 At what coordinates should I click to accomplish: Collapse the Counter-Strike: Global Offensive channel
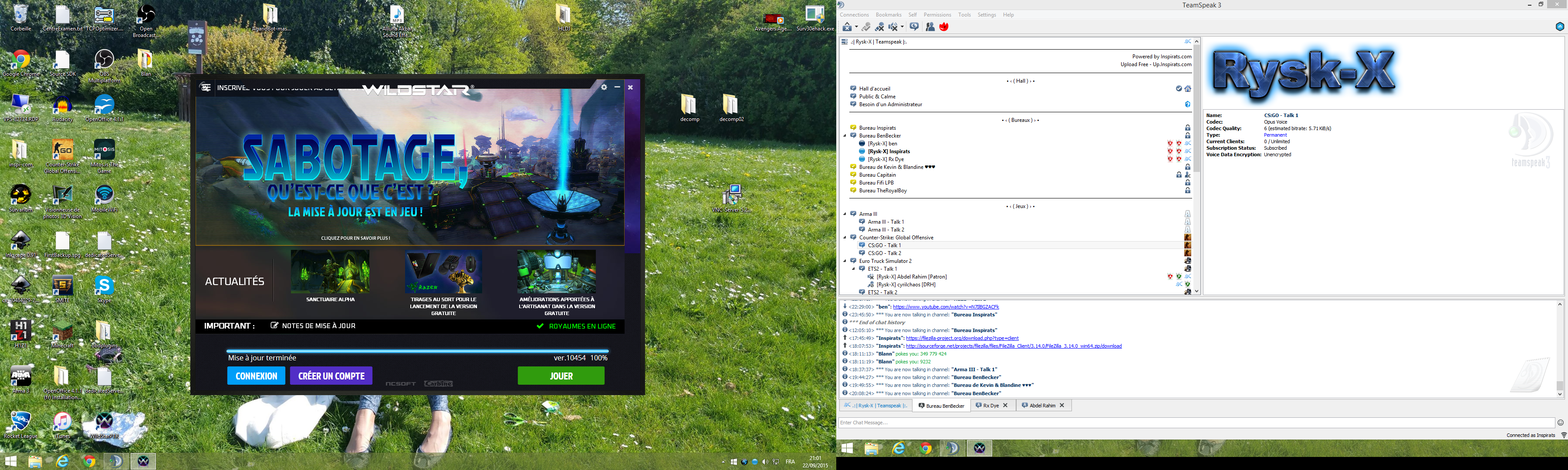[845, 238]
